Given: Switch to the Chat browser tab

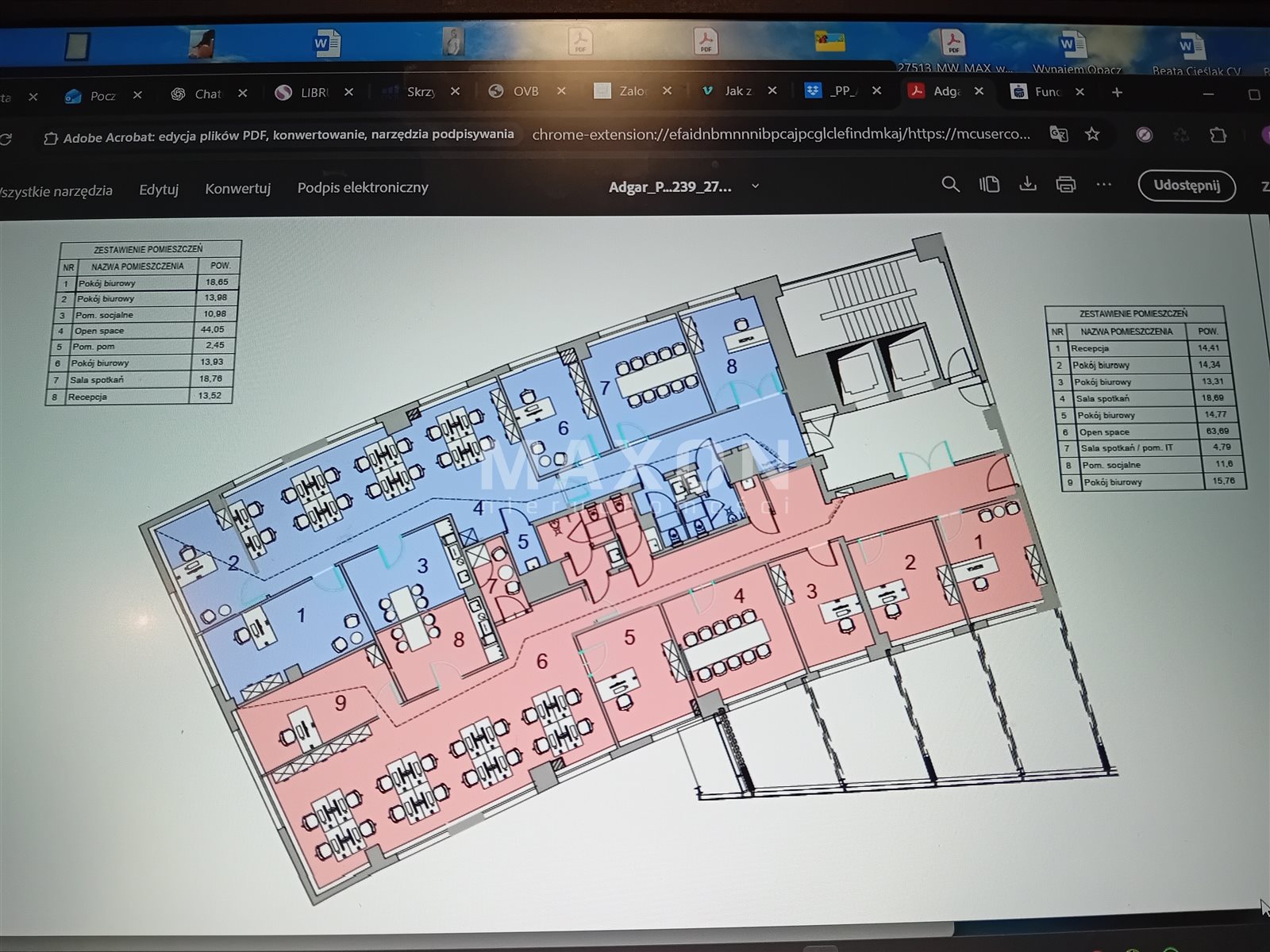Looking at the screenshot, I should pyautogui.click(x=198, y=94).
